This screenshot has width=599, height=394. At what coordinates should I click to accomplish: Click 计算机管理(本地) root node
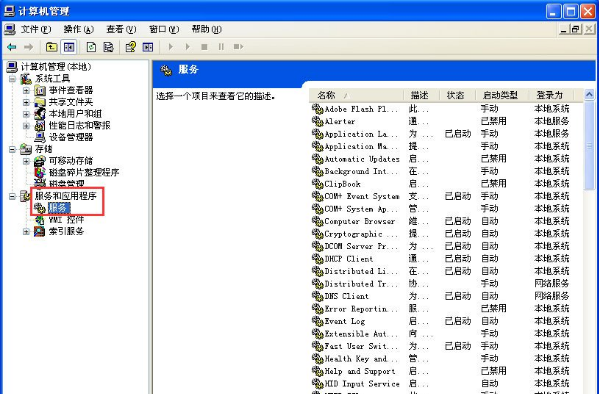tap(56, 66)
